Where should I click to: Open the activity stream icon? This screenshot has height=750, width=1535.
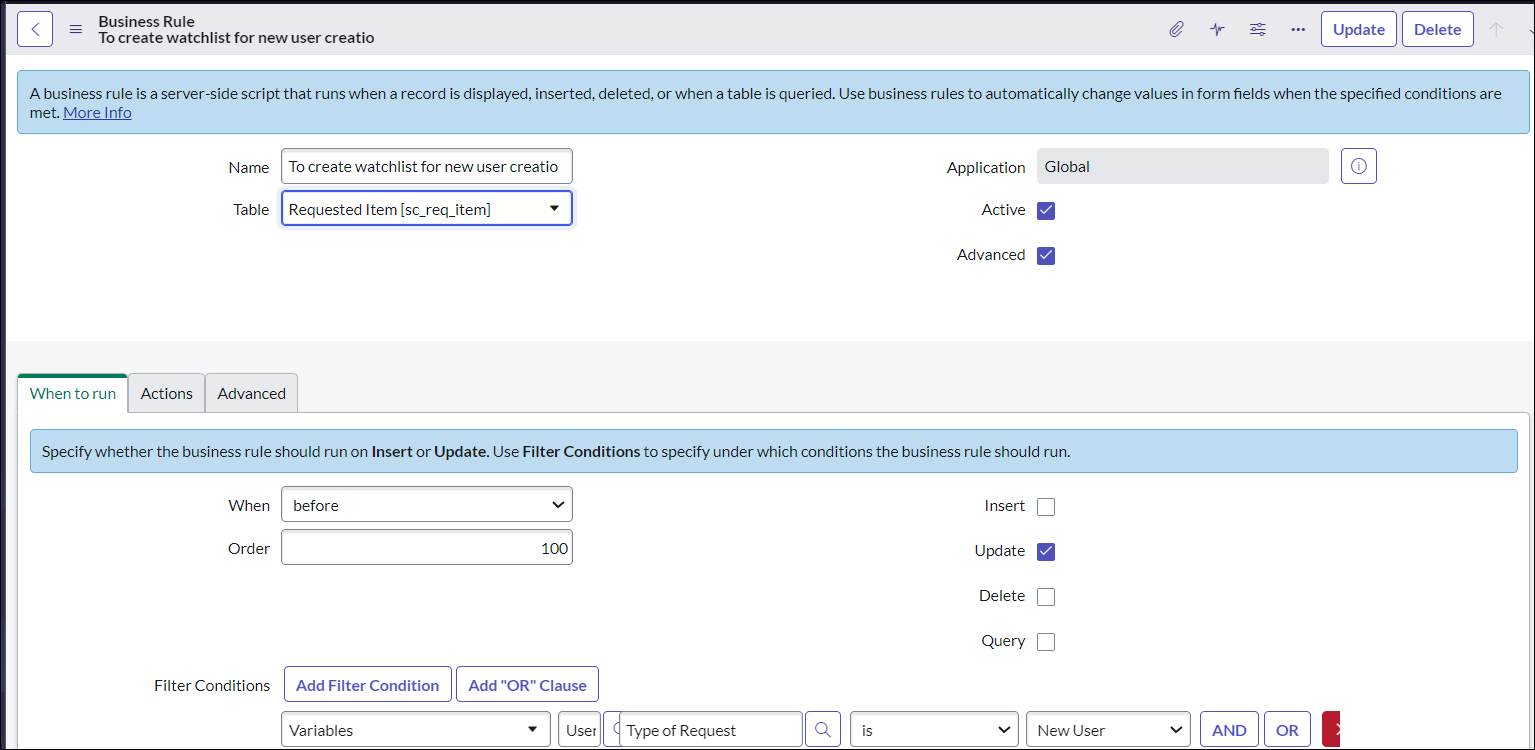pyautogui.click(x=1217, y=29)
